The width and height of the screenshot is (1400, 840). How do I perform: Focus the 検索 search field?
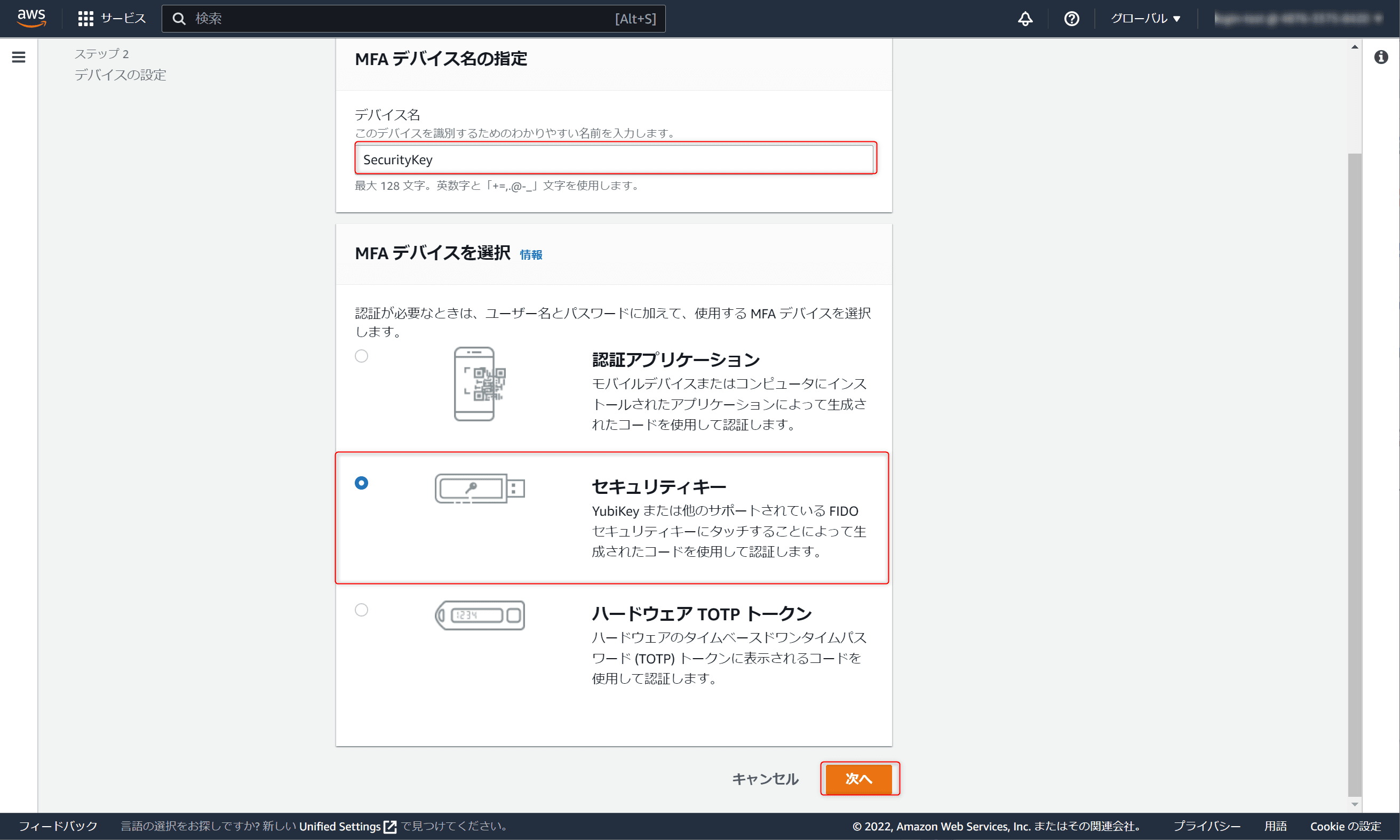[413, 19]
